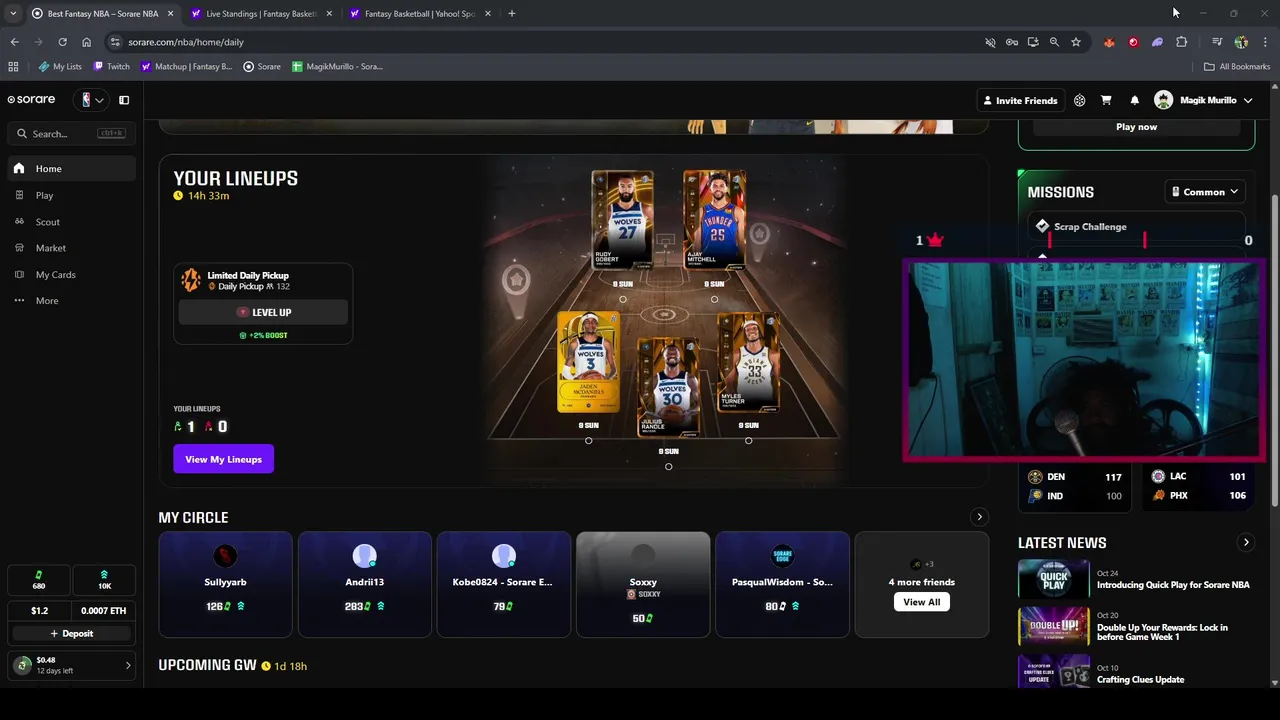Screen dimensions: 1280x720
Task: Click the Play now button
Action: (x=1136, y=127)
